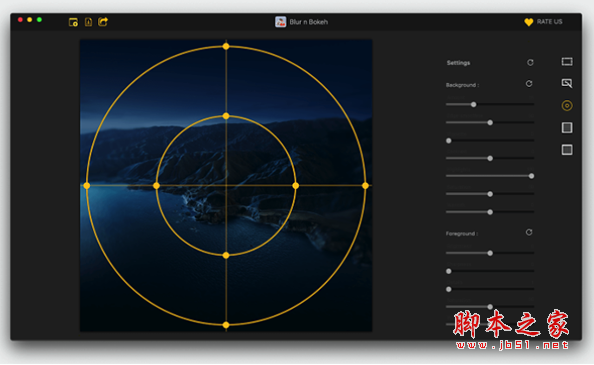Screen dimensions: 594x365
Task: Reset Background settings with its refresh icon
Action: tap(529, 84)
